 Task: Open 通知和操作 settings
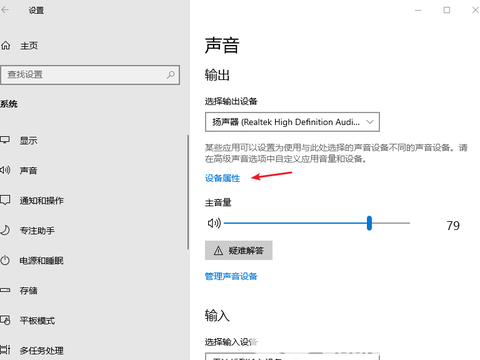41,200
